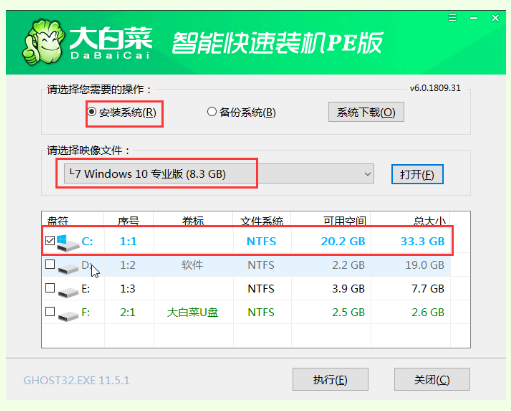Click the Windows drive icon for C:
This screenshot has height=411, width=511.
coord(68,242)
